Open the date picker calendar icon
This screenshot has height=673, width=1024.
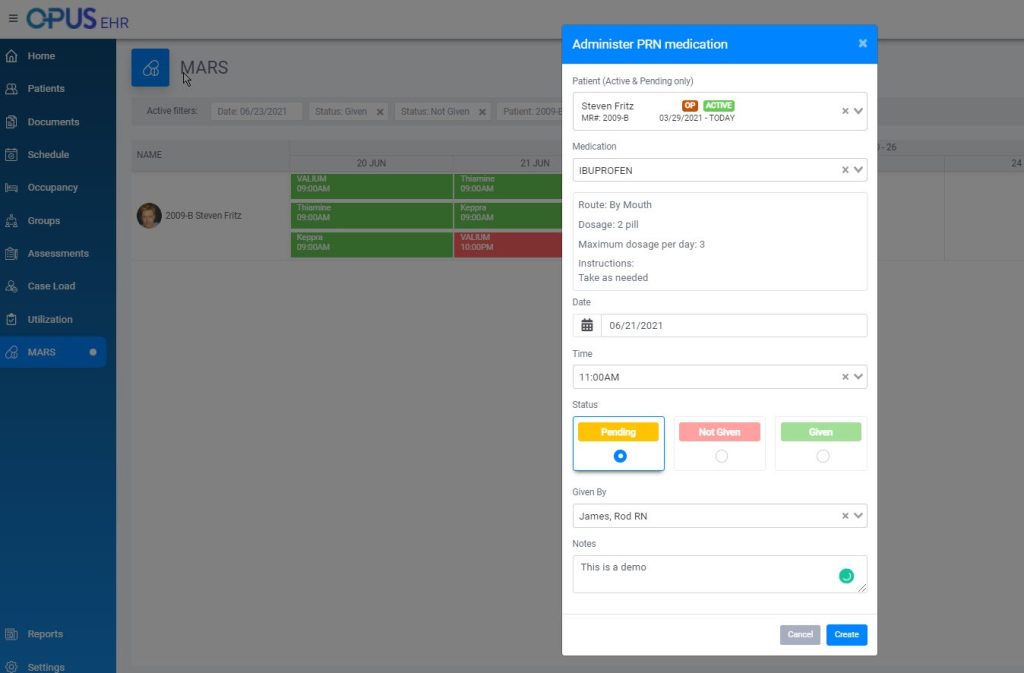click(x=587, y=325)
